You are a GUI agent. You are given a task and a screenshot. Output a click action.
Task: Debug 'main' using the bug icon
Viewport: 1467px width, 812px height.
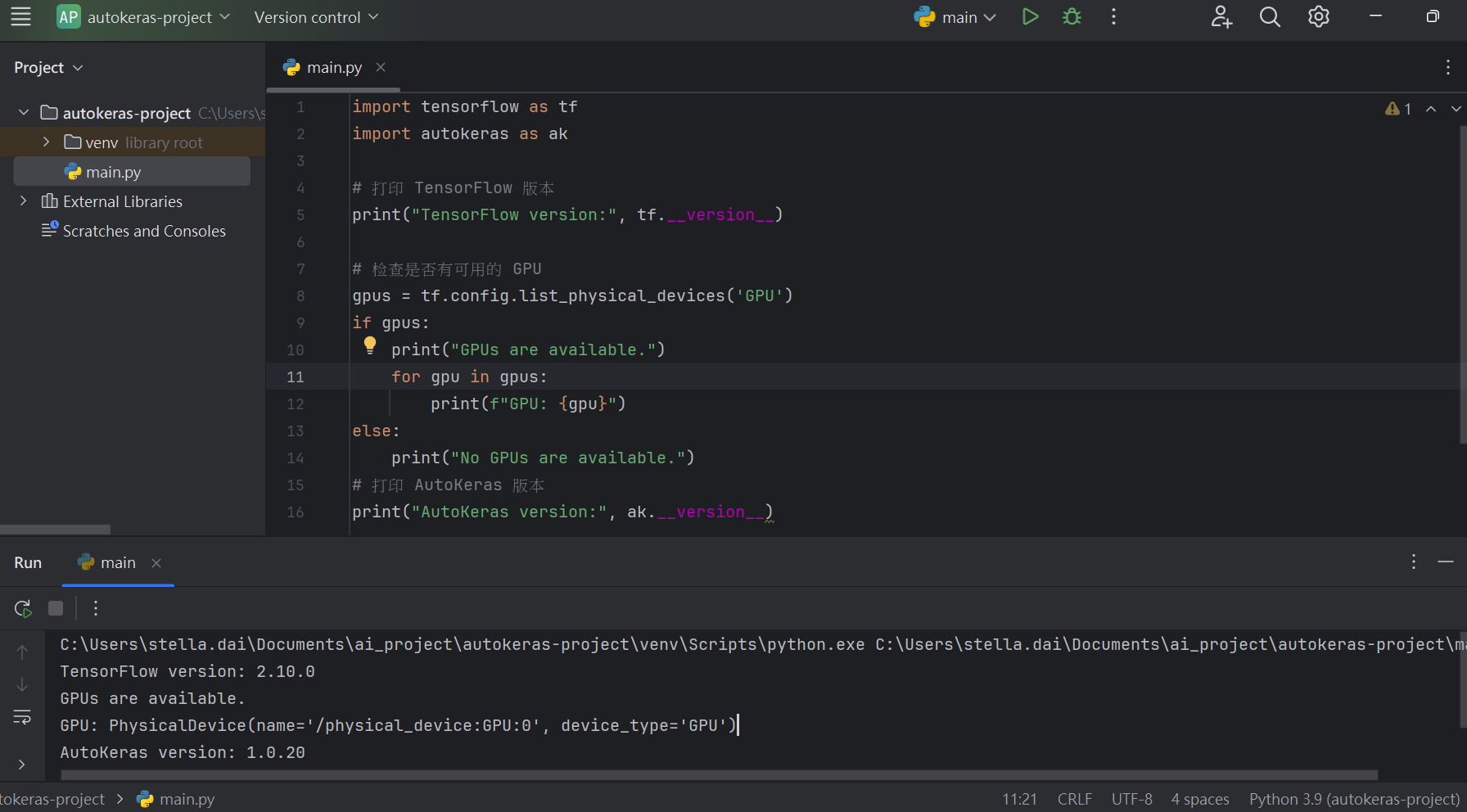(1072, 17)
